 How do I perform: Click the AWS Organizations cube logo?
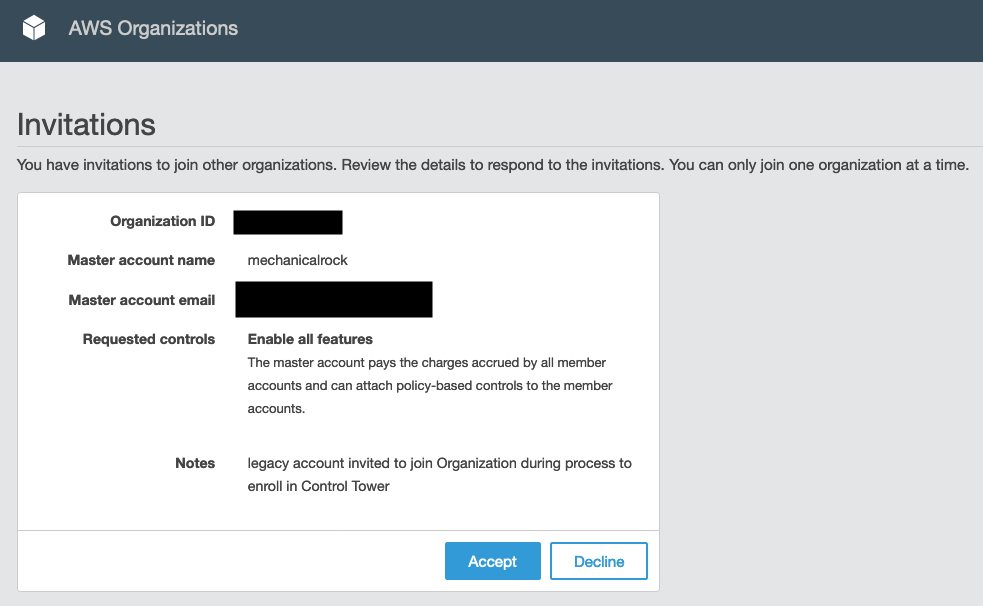34,28
